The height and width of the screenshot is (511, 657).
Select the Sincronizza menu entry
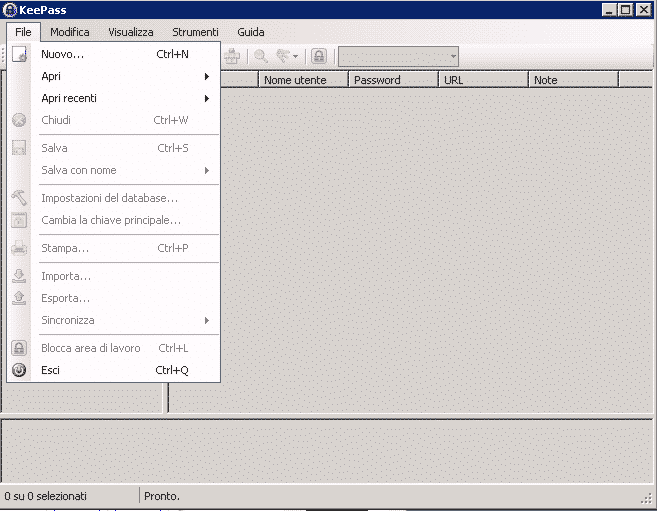coord(114,320)
